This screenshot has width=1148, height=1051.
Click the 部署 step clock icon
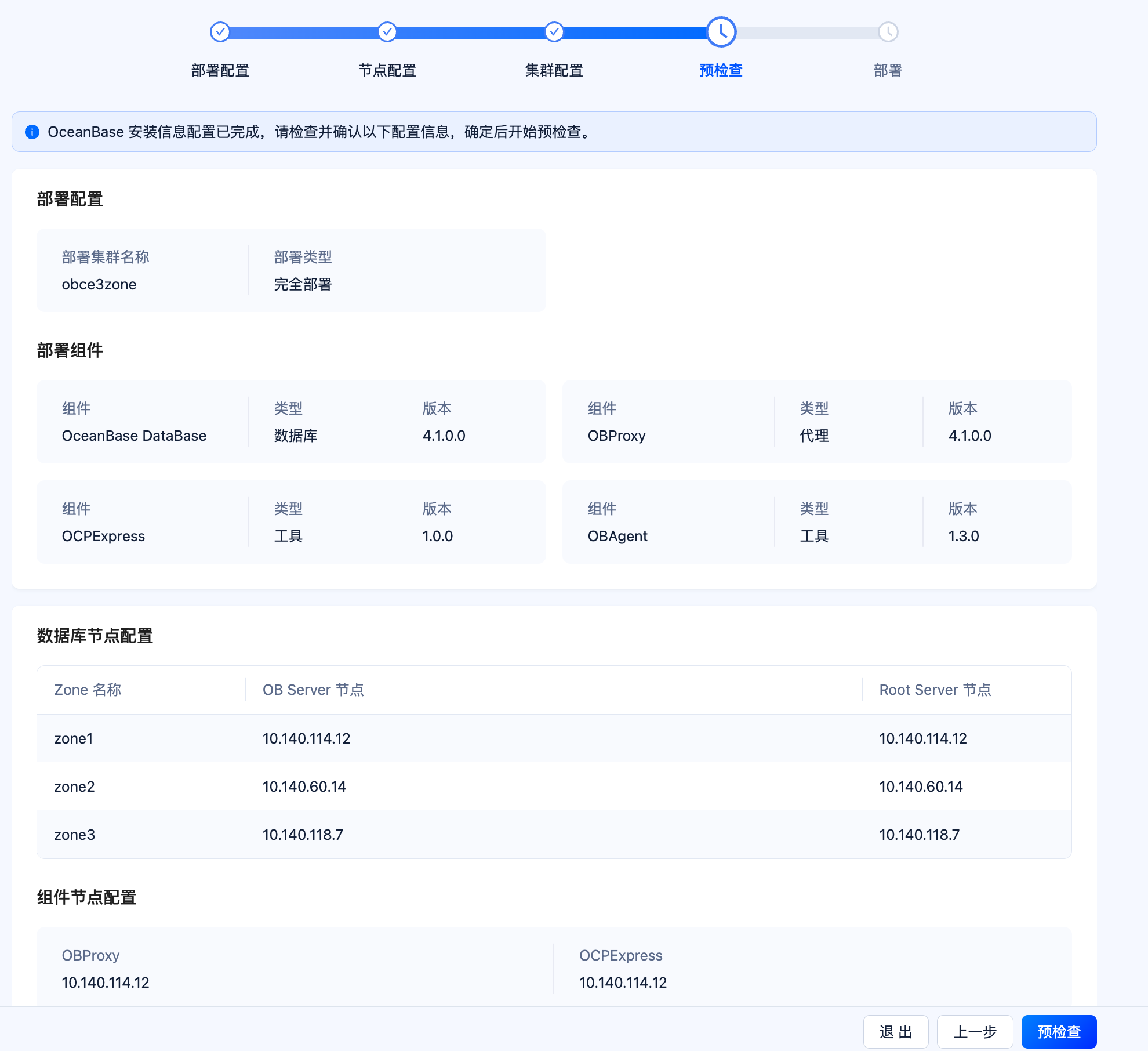point(888,32)
